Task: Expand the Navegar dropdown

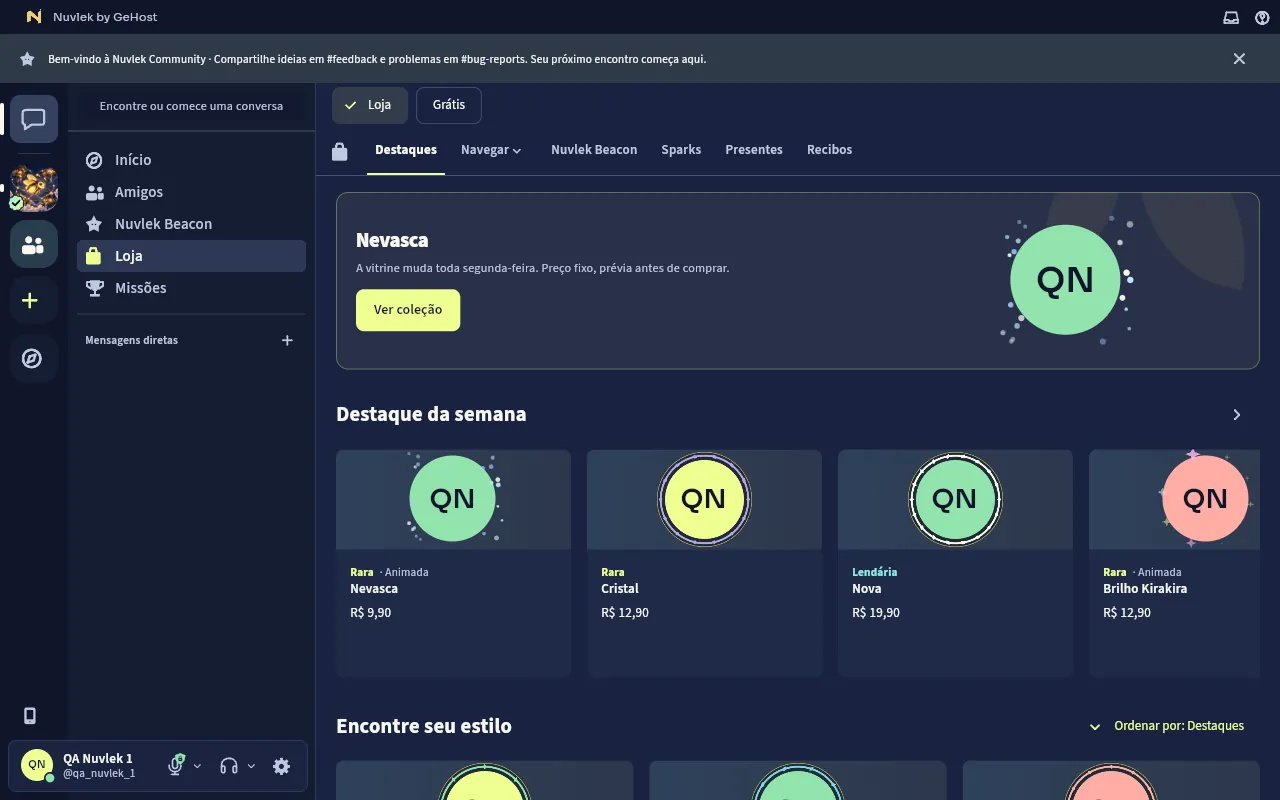Action: pyautogui.click(x=491, y=150)
